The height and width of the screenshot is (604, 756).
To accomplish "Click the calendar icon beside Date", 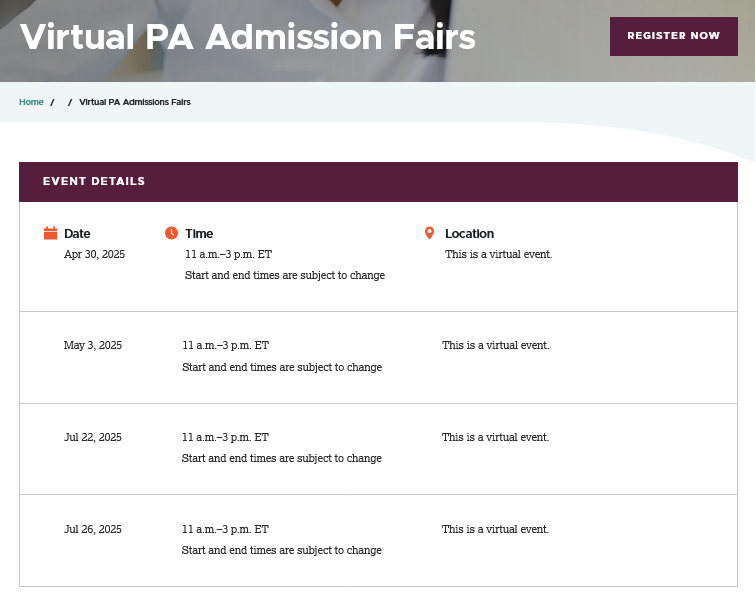I will [x=50, y=233].
